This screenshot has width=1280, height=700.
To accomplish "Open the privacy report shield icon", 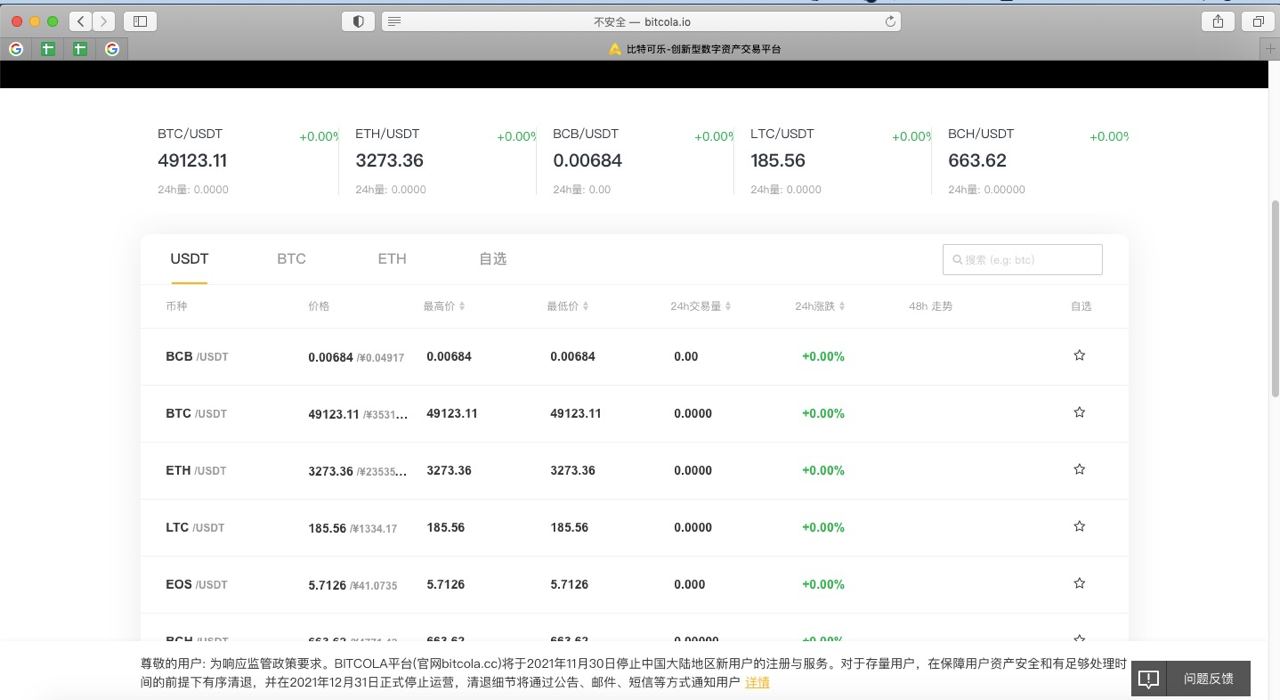I will point(358,21).
